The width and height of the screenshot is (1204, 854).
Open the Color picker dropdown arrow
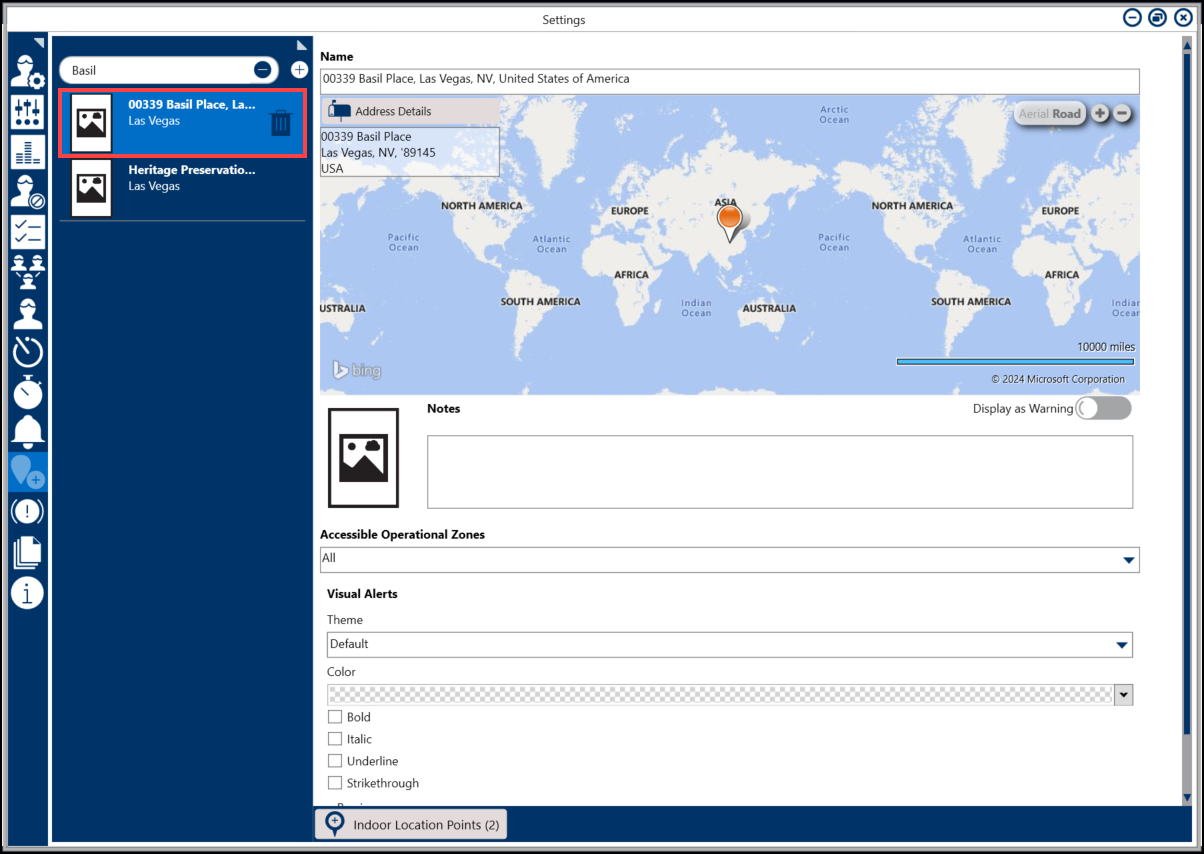(1123, 695)
